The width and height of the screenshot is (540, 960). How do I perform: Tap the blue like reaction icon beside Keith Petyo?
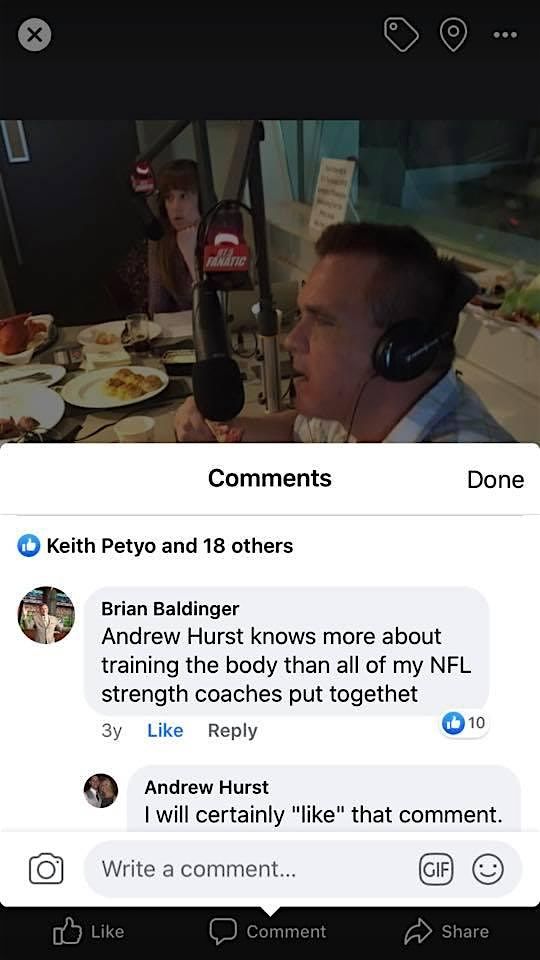(x=28, y=546)
